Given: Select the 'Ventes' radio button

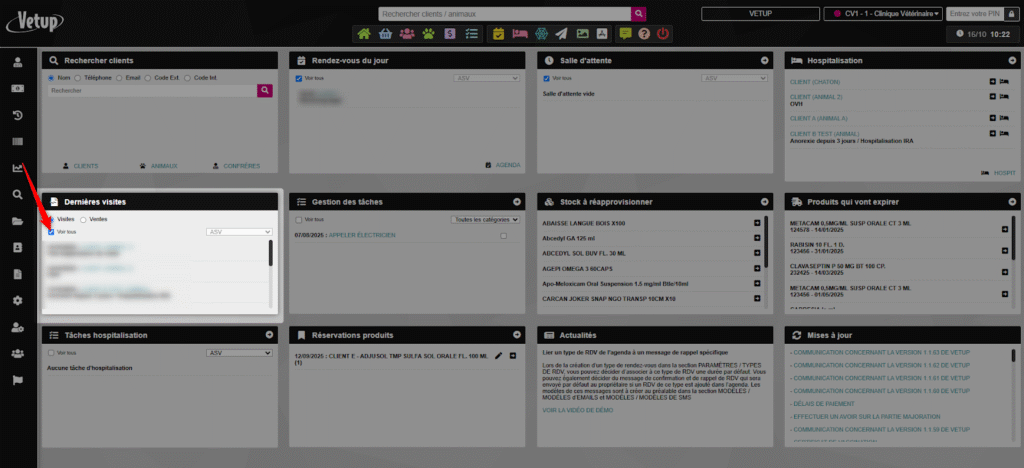Looking at the screenshot, I should coord(84,218).
